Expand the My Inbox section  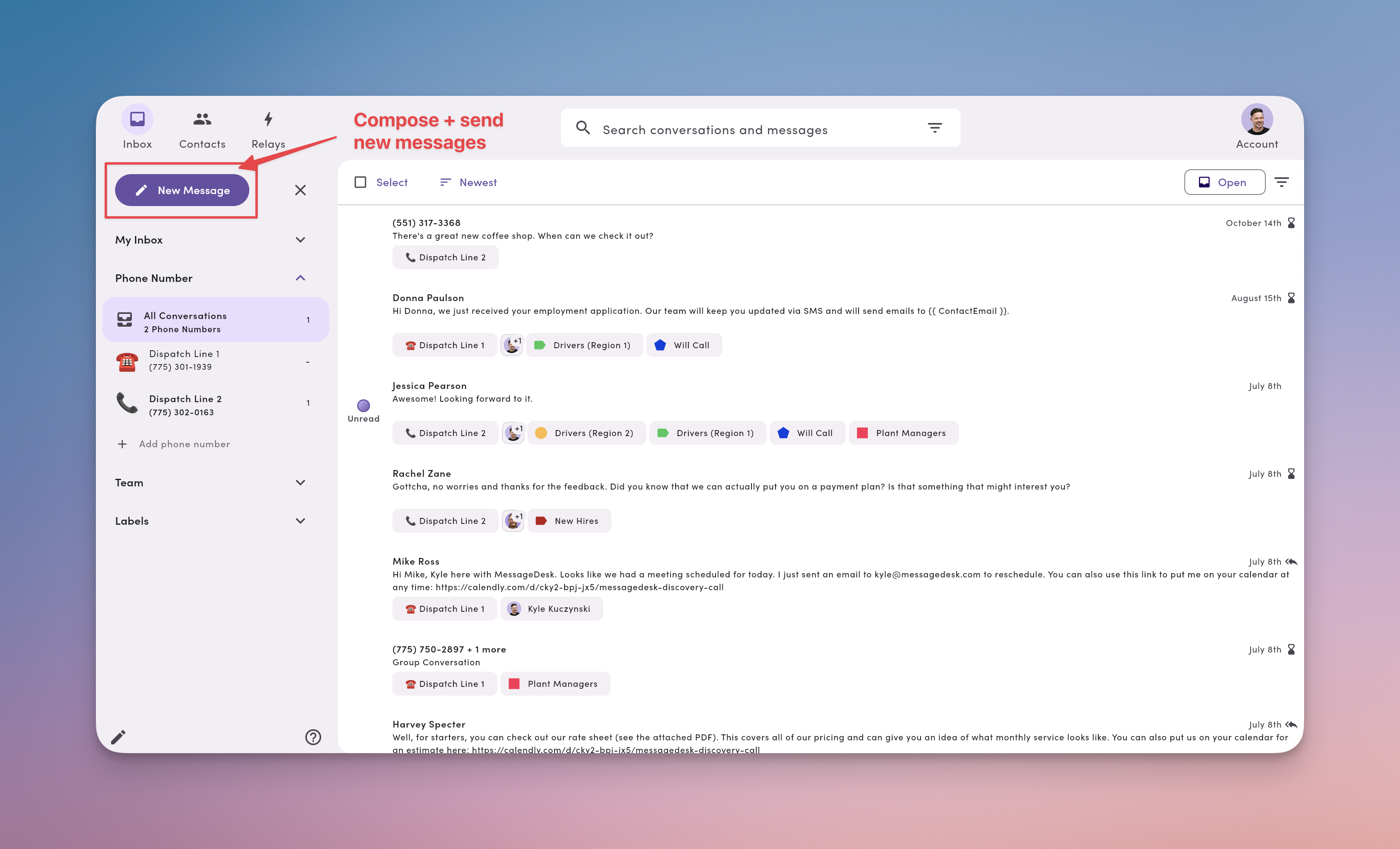[300, 240]
